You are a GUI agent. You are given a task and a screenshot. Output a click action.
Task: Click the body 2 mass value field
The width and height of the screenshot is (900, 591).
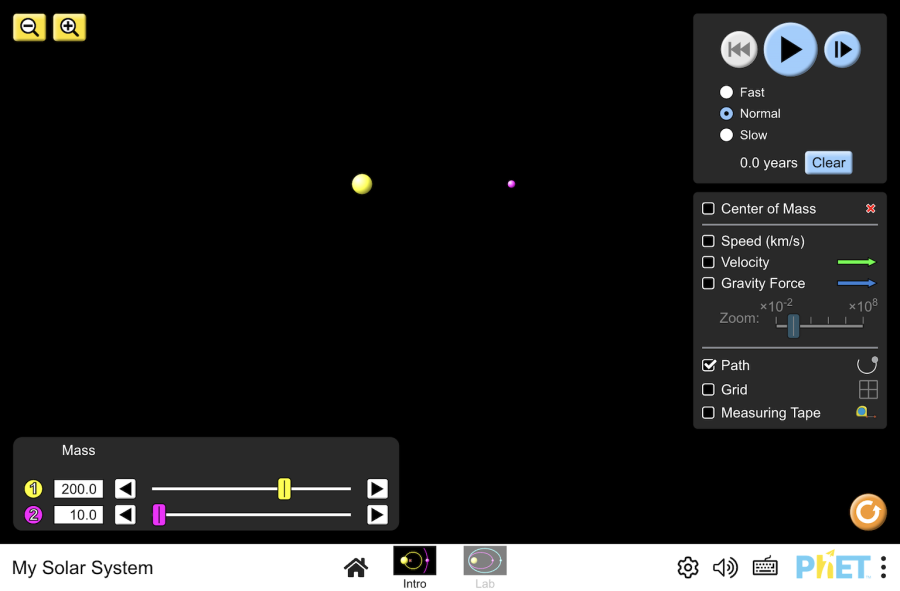(78, 515)
